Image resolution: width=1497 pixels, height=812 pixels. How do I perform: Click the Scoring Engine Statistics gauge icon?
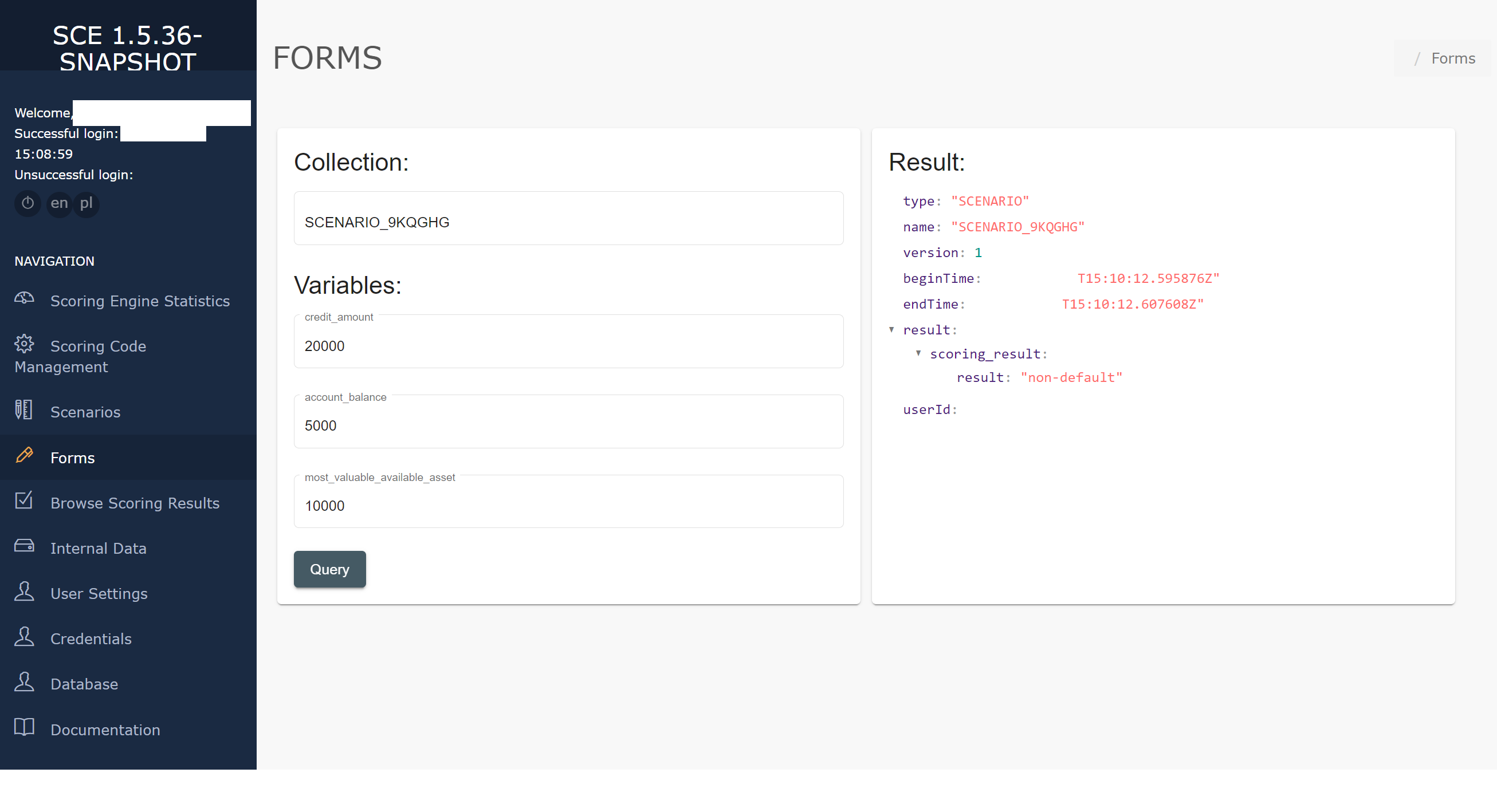pyautogui.click(x=24, y=299)
